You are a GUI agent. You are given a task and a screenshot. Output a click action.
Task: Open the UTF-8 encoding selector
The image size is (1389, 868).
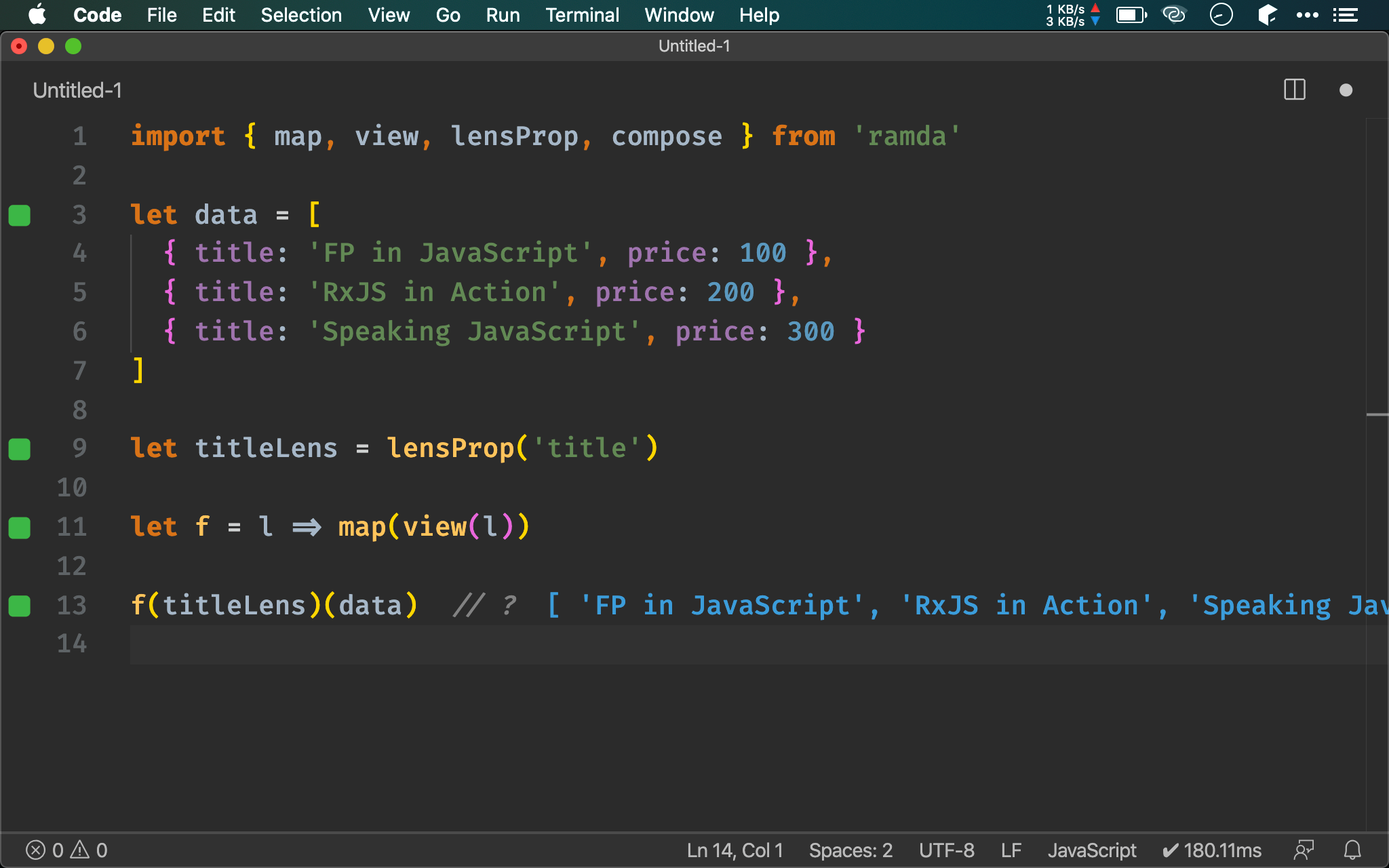[x=946, y=850]
